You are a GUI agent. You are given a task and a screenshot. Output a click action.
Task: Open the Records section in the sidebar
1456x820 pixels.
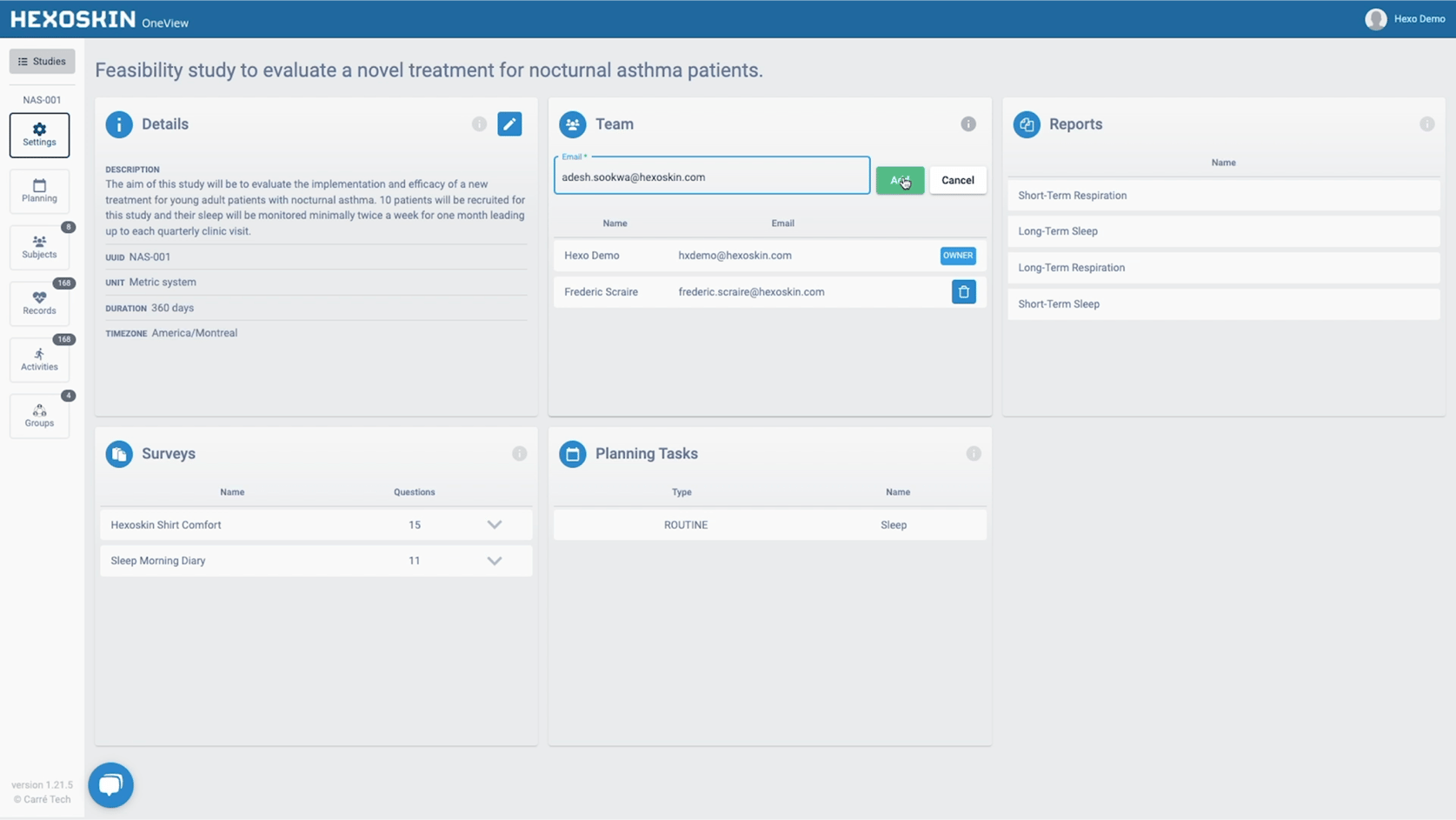pyautogui.click(x=38, y=303)
